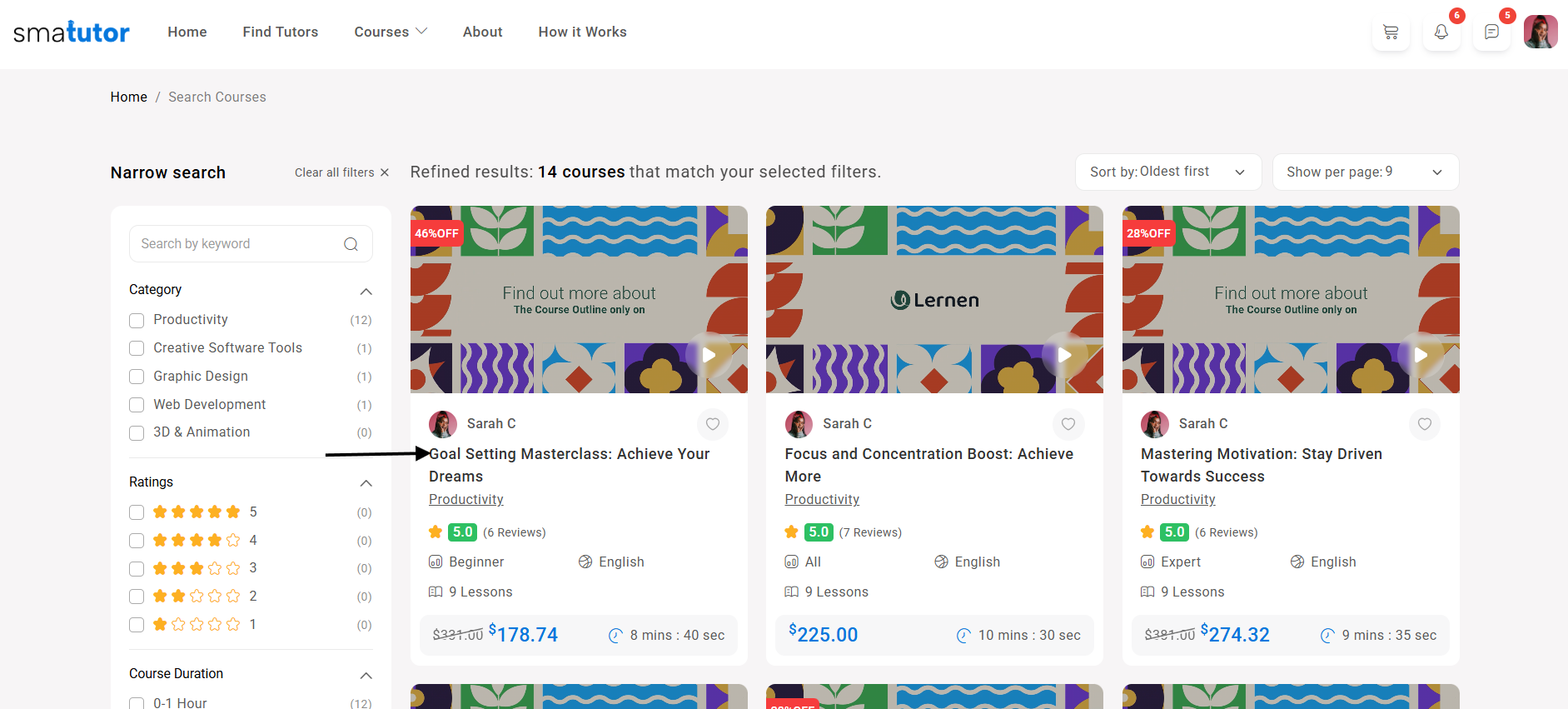Screen dimensions: 1568x709
Task: Collapse the Ratings filter section
Action: [366, 483]
